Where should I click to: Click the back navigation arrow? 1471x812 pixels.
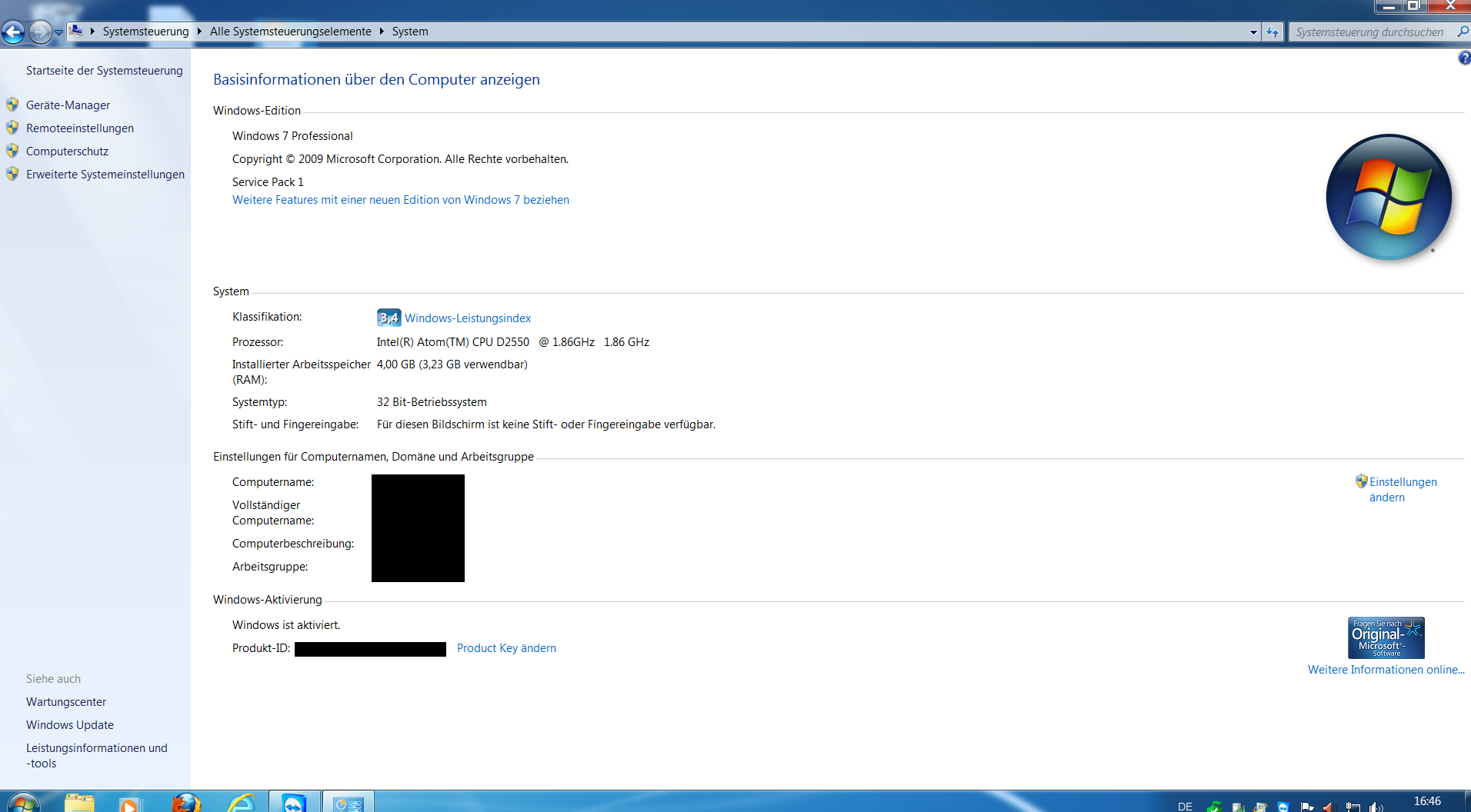pos(13,32)
